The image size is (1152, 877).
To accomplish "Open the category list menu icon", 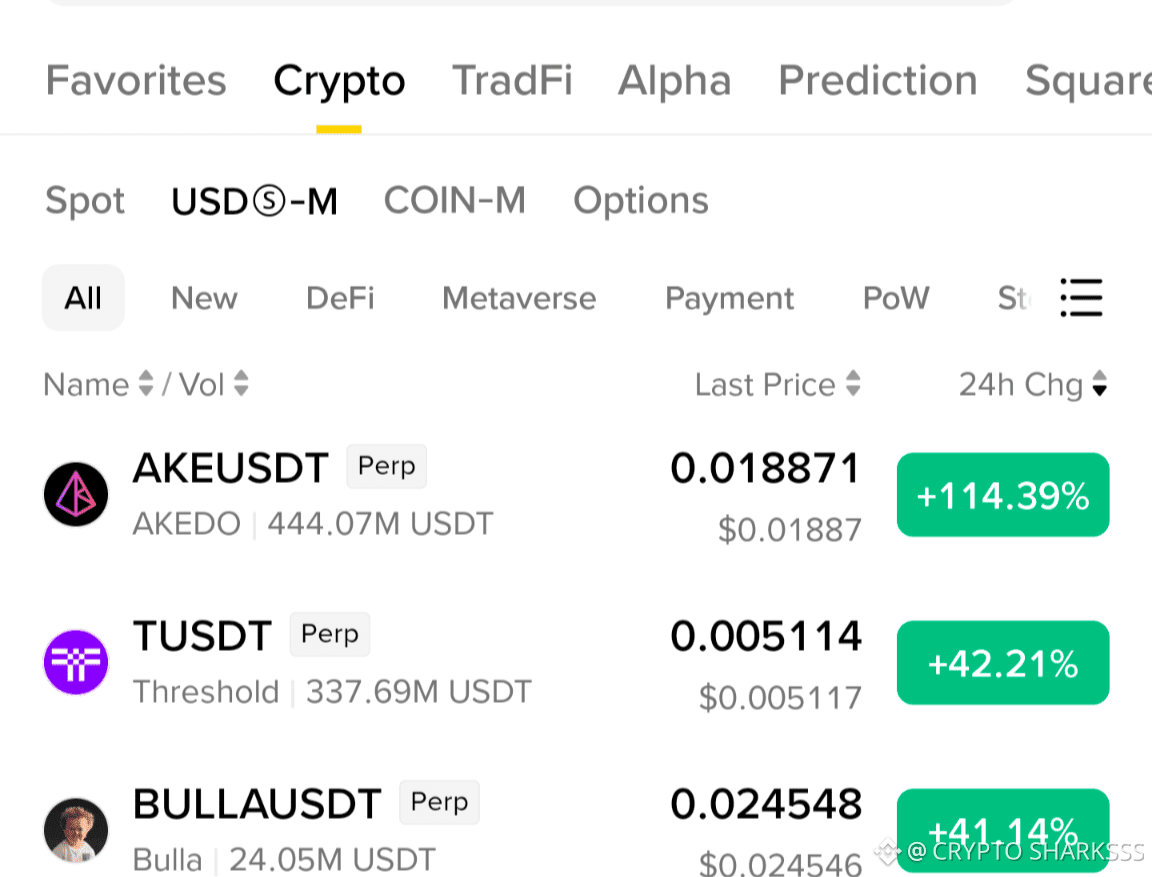I will pos(1081,297).
